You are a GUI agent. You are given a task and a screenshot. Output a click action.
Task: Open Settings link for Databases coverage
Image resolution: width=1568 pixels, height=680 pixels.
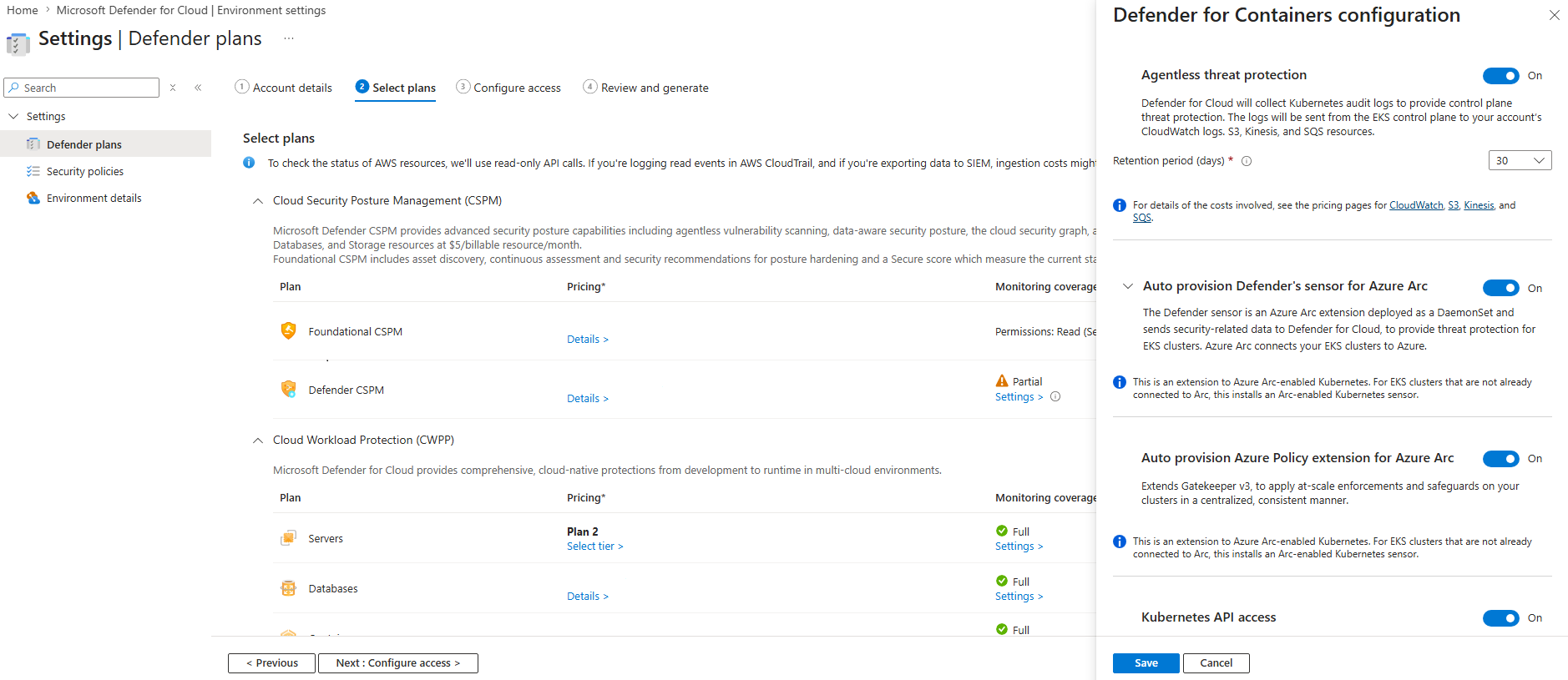[1019, 597]
